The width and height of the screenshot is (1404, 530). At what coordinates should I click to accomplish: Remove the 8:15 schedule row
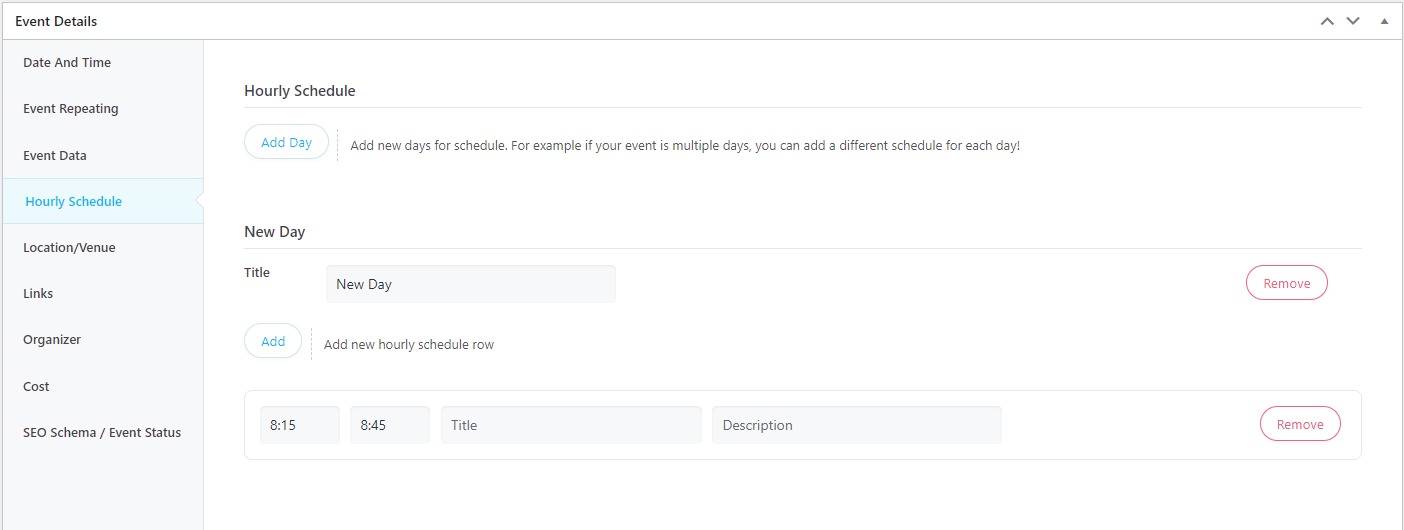(1300, 424)
